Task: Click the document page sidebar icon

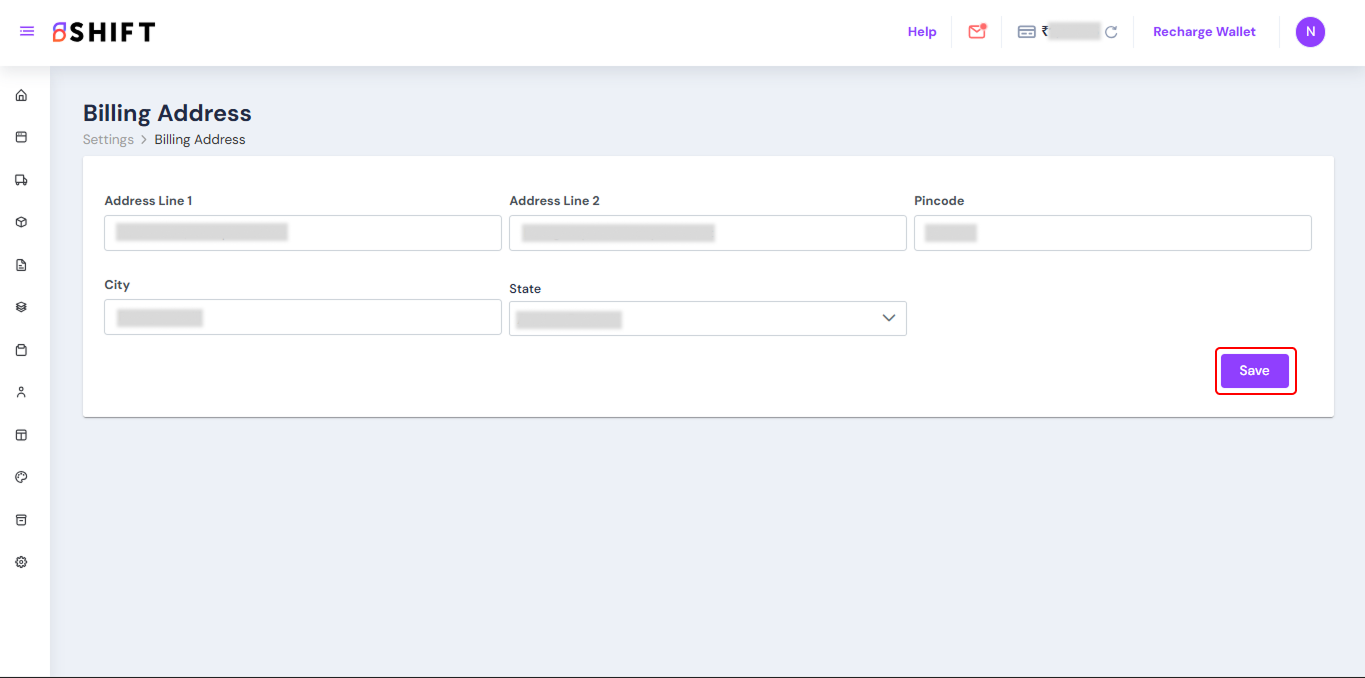Action: pos(21,265)
